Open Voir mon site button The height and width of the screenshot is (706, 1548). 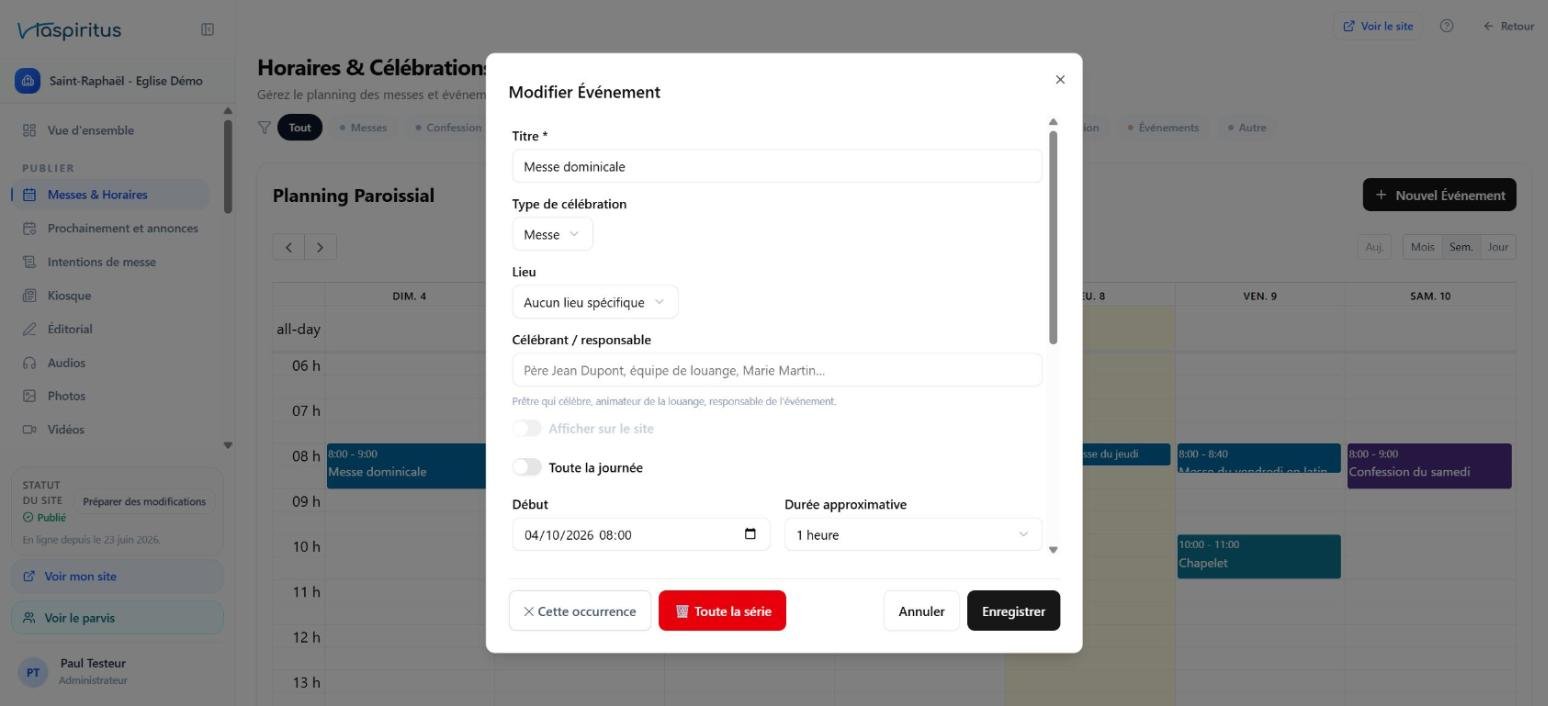point(118,576)
